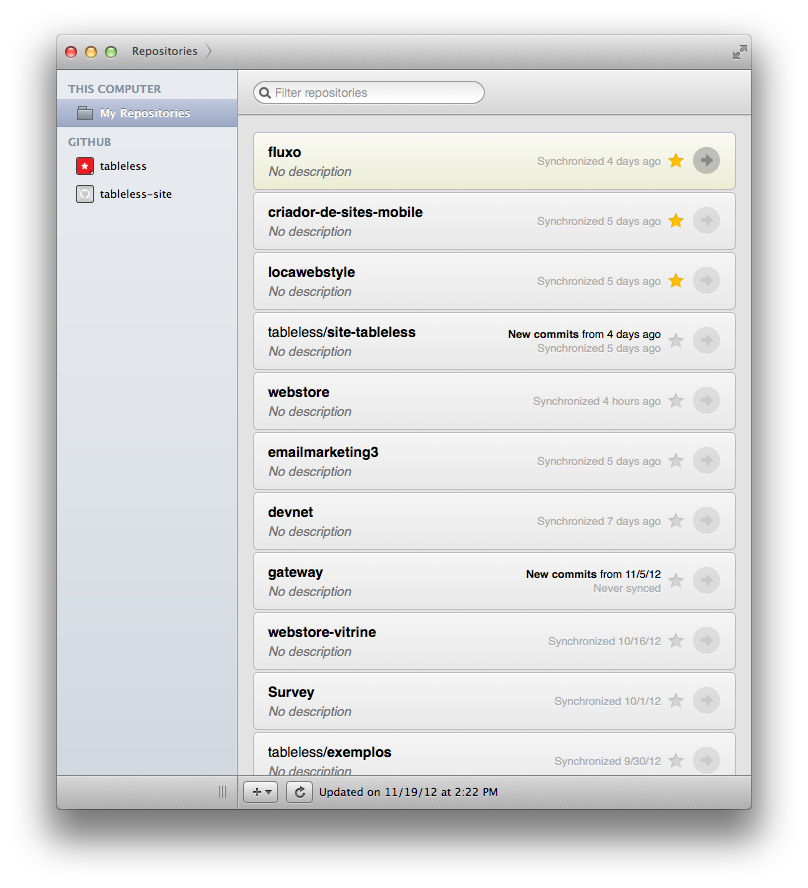Click 'Synchronized 7 days ago' on devnet
The image size is (808, 888).
599,521
